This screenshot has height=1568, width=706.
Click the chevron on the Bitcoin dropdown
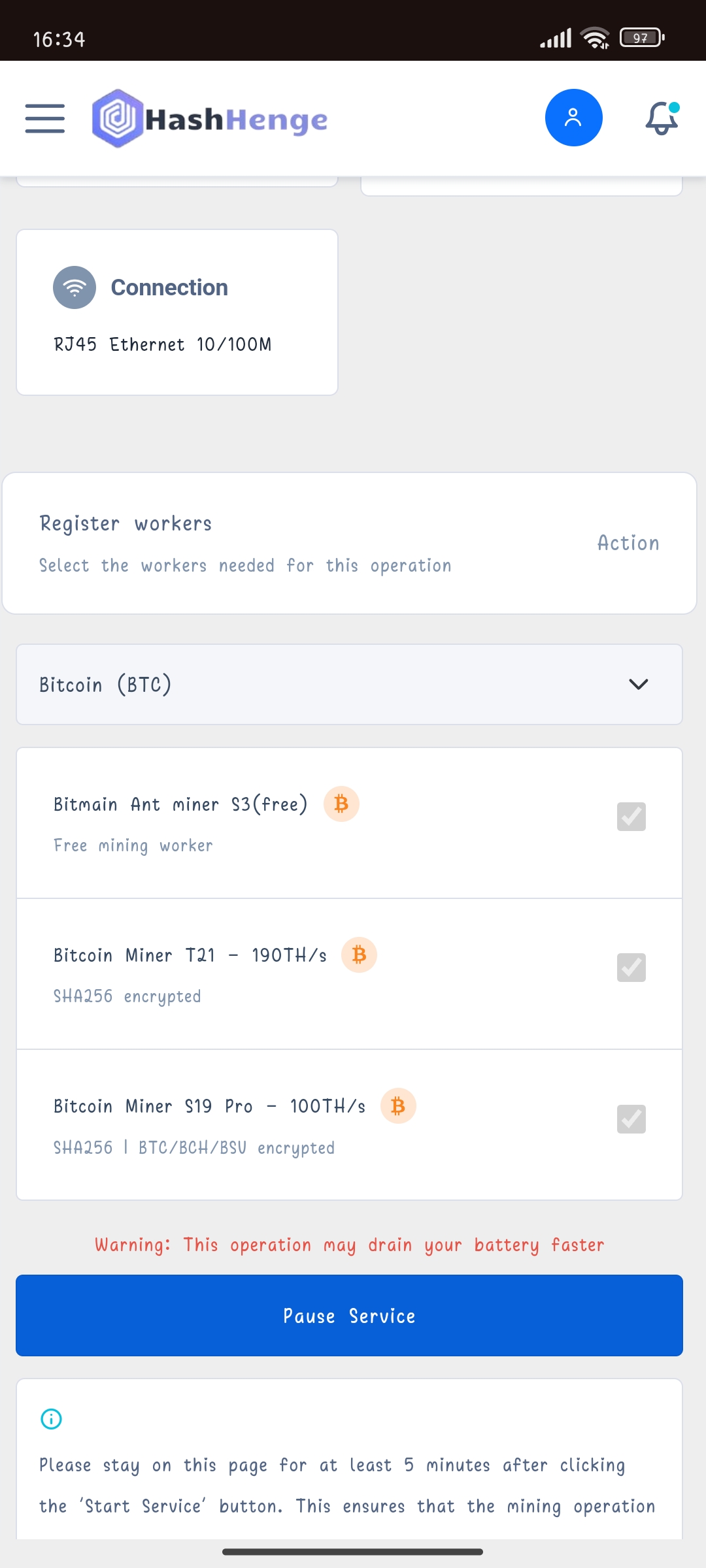pos(639,685)
